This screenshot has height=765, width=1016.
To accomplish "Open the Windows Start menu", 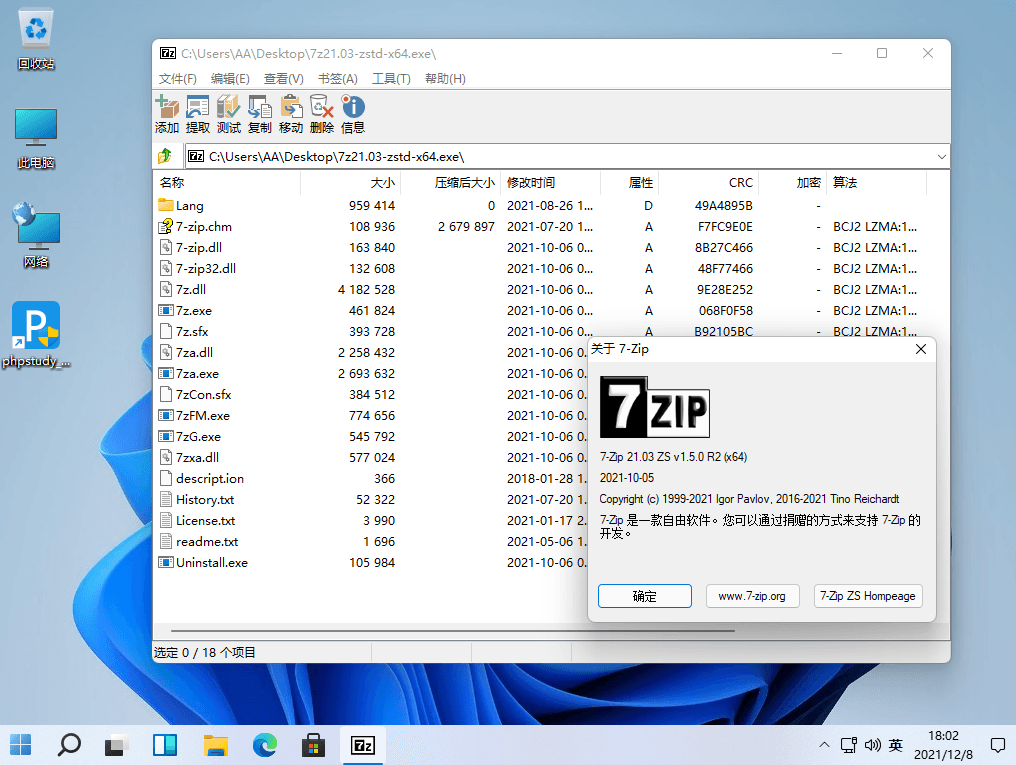I will coord(21,745).
